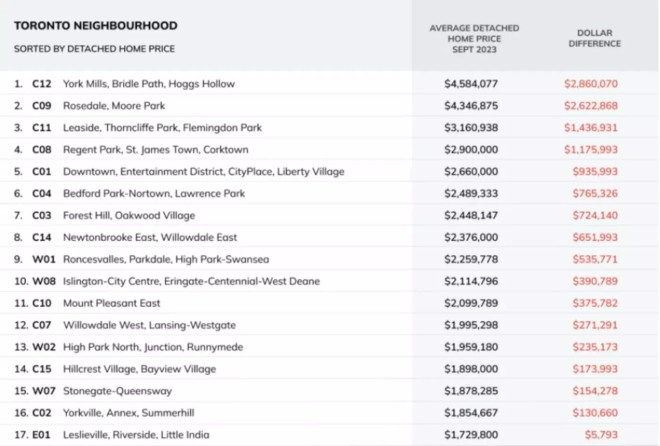Click dollar difference $2,860,070

(x=591, y=84)
